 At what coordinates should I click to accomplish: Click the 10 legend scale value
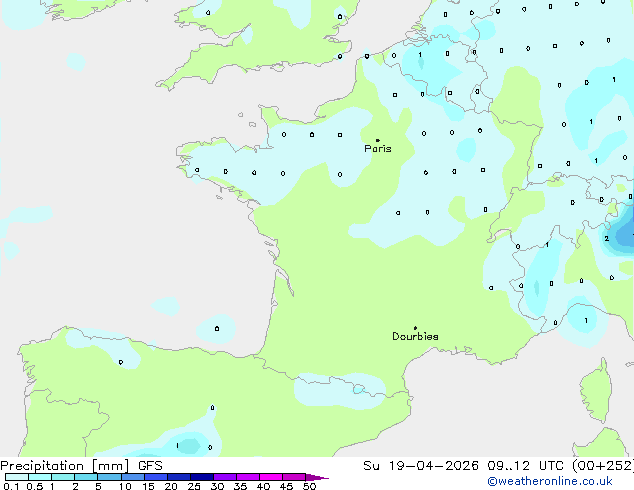125,486
